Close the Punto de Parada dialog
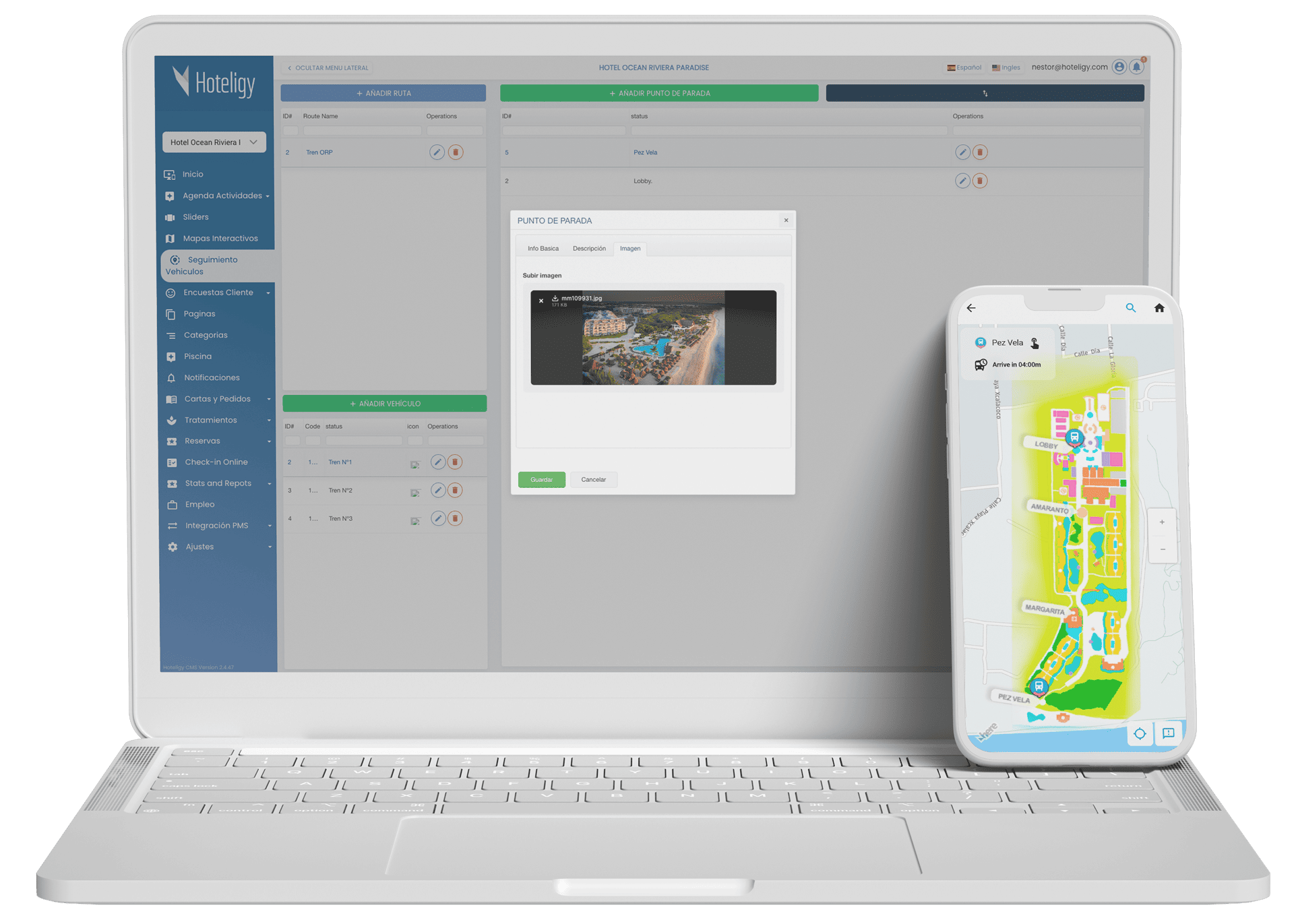This screenshot has height=924, width=1294. click(786, 220)
